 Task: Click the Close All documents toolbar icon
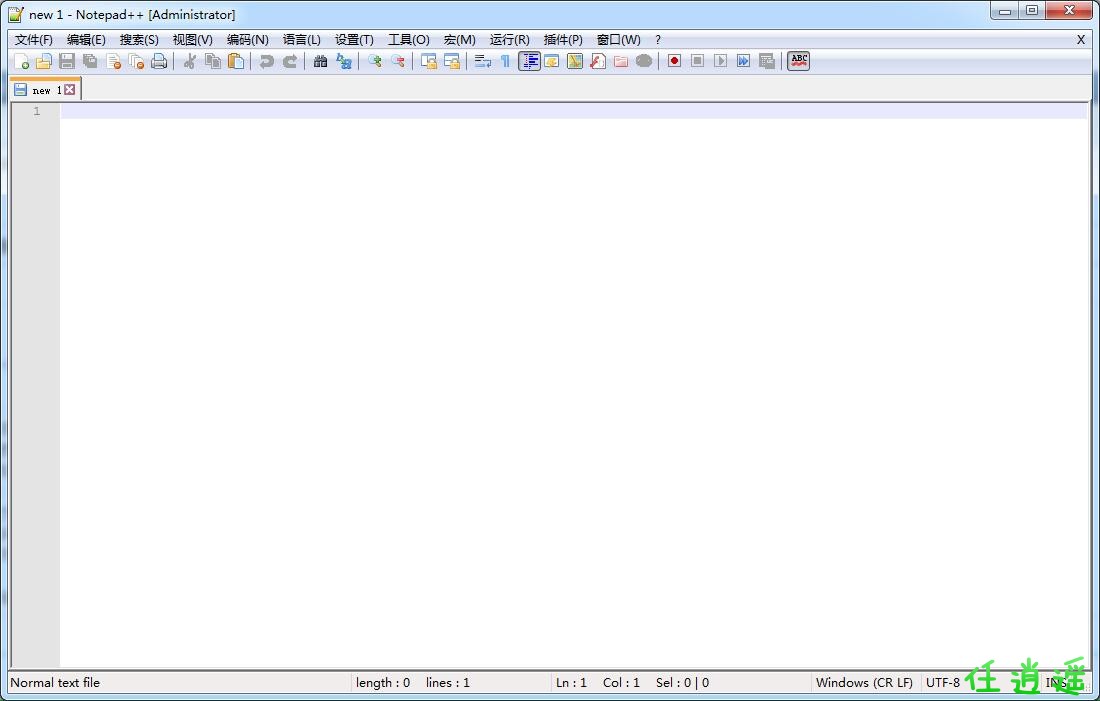137,62
